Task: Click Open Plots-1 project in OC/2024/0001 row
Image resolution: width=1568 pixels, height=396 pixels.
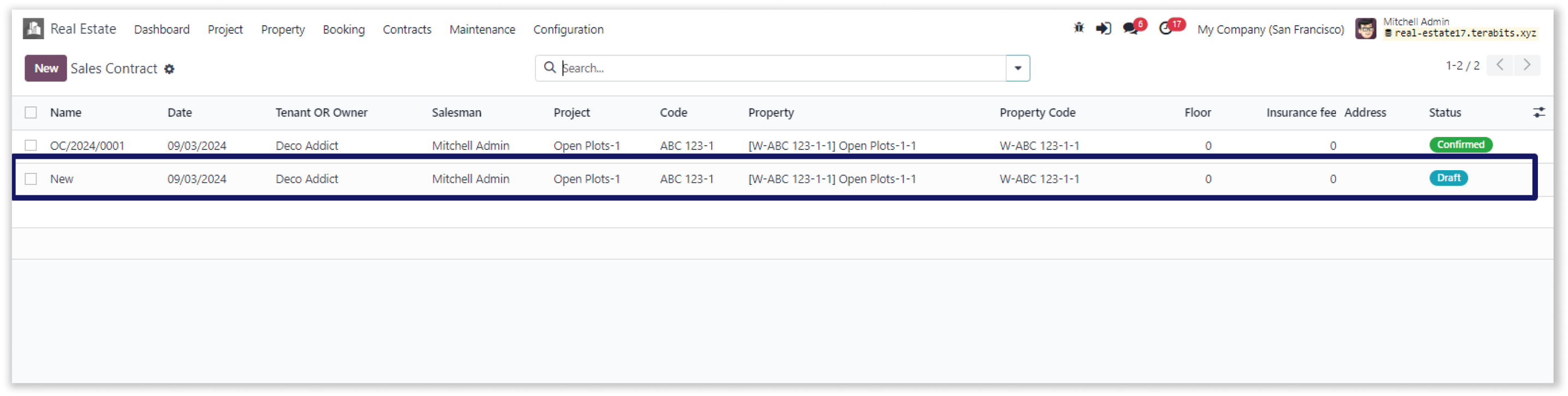Action: click(x=586, y=146)
